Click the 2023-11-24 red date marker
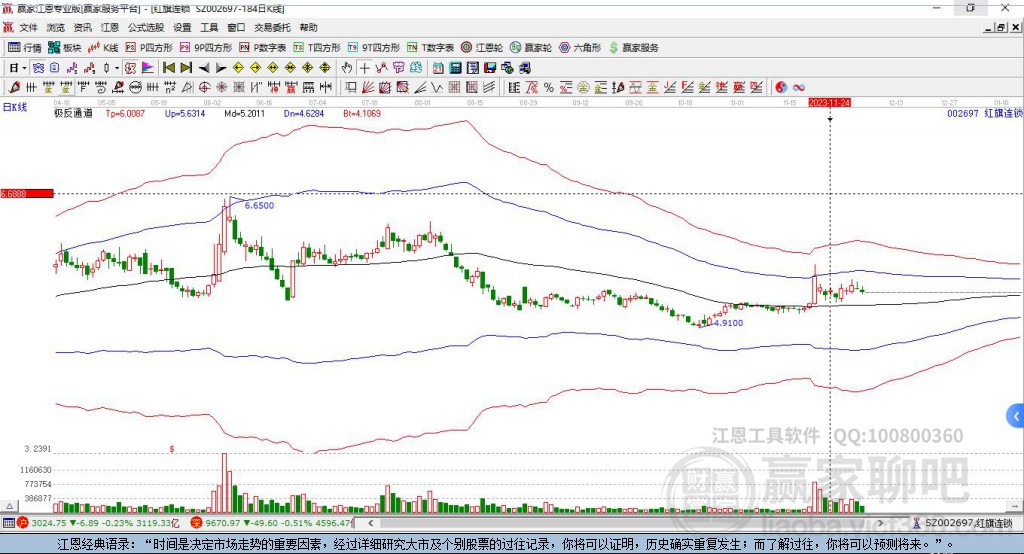This screenshot has height=554, width=1024. point(829,103)
